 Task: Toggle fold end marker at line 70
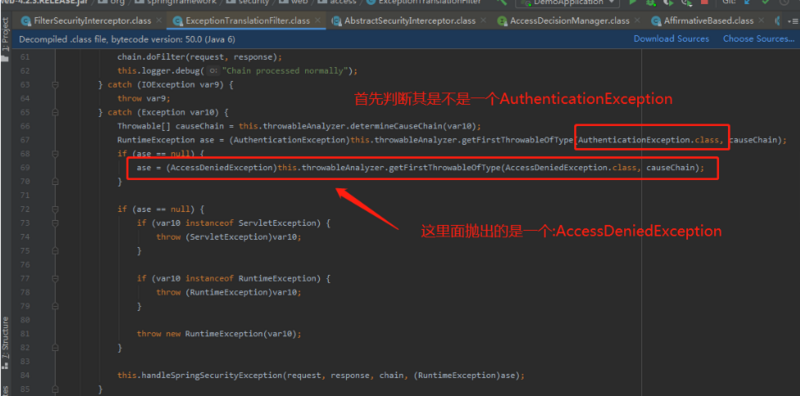(x=54, y=181)
